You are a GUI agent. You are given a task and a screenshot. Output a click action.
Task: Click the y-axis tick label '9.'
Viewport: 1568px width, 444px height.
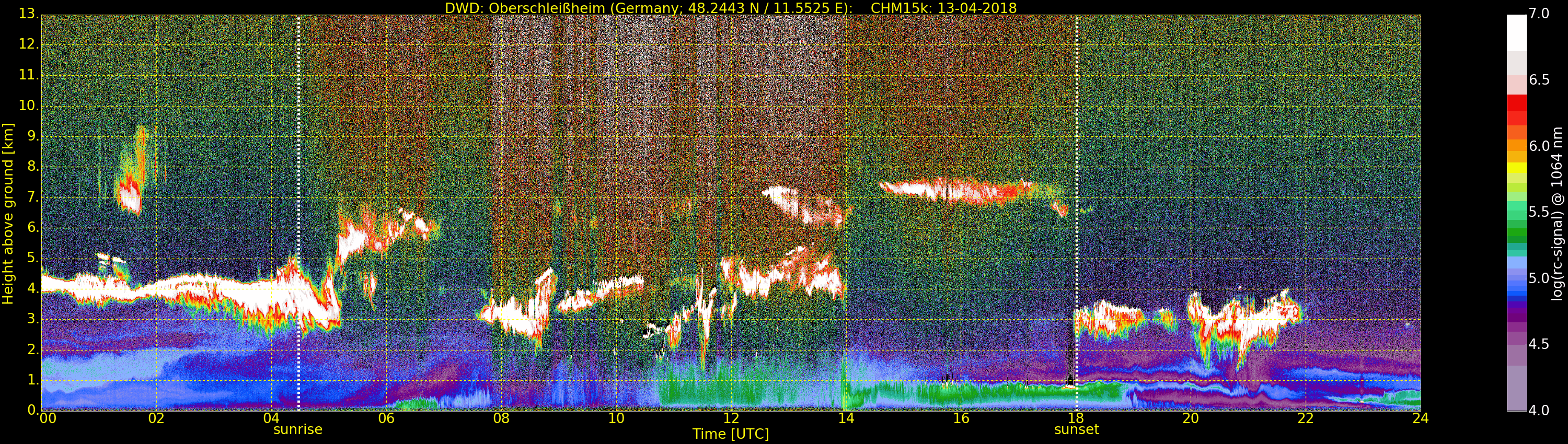pos(32,136)
